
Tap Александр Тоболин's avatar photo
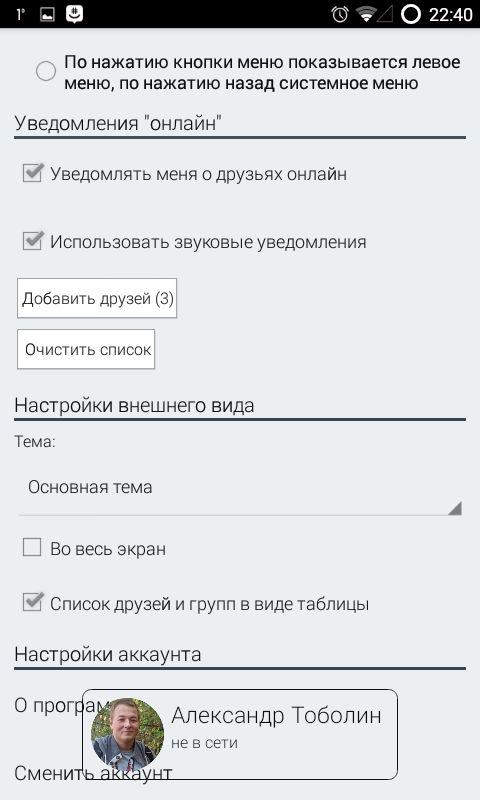coord(128,734)
